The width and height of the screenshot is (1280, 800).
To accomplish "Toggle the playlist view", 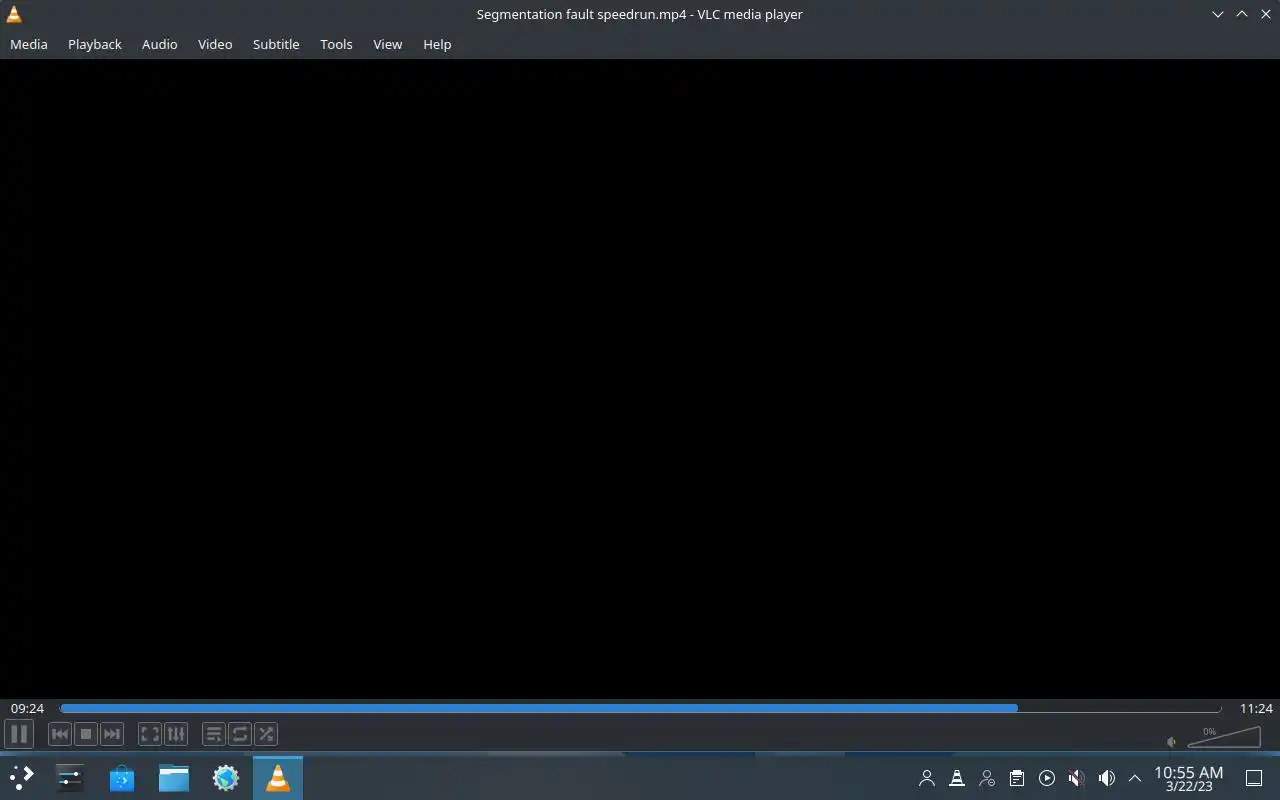I will tap(214, 734).
